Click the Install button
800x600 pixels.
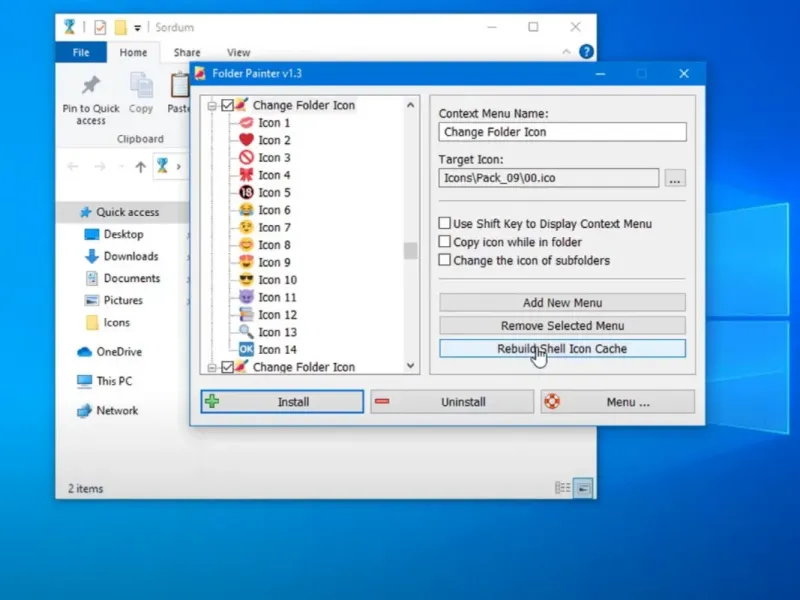point(282,402)
